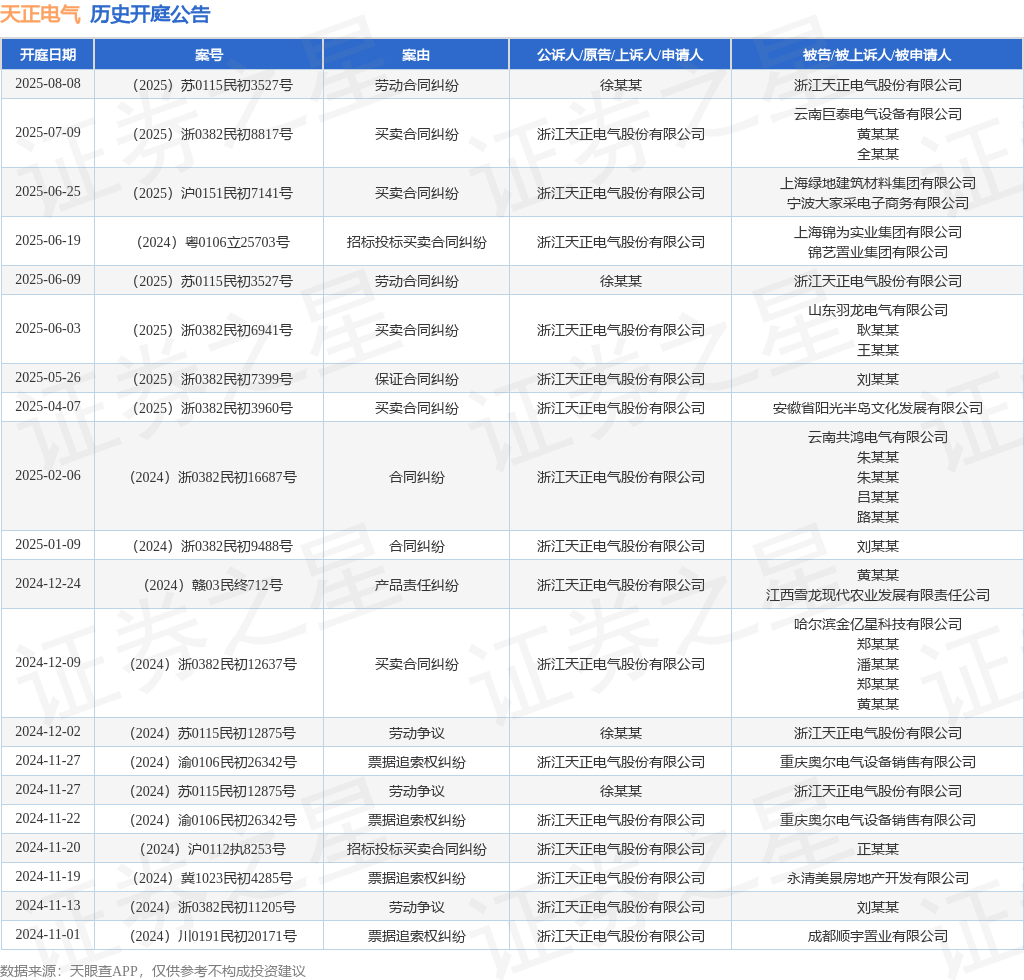Select the 被告/被上诉人/被申请人 column header
Image resolution: width=1024 pixels, height=980 pixels.
(877, 55)
